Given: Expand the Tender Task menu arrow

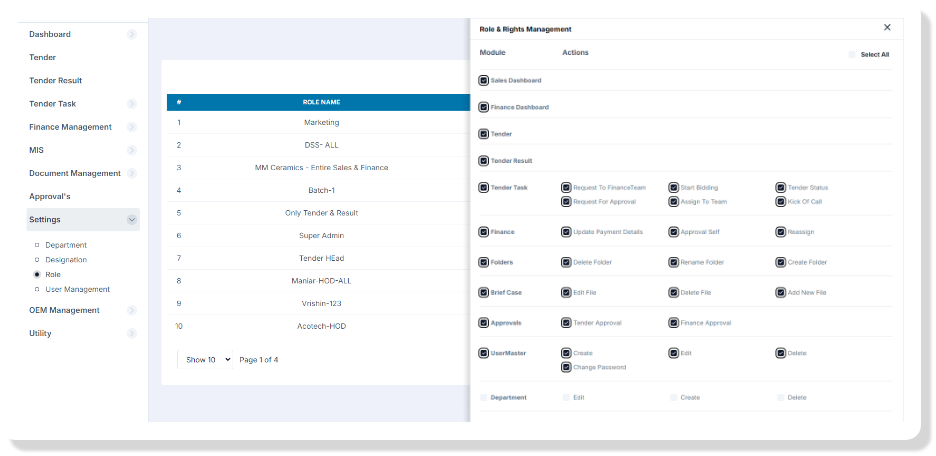Looking at the screenshot, I should [132, 104].
